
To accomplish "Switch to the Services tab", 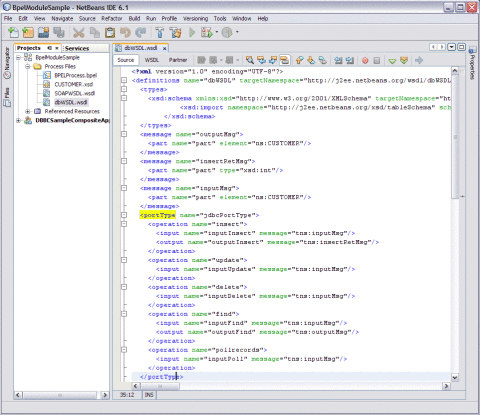I will [x=77, y=48].
